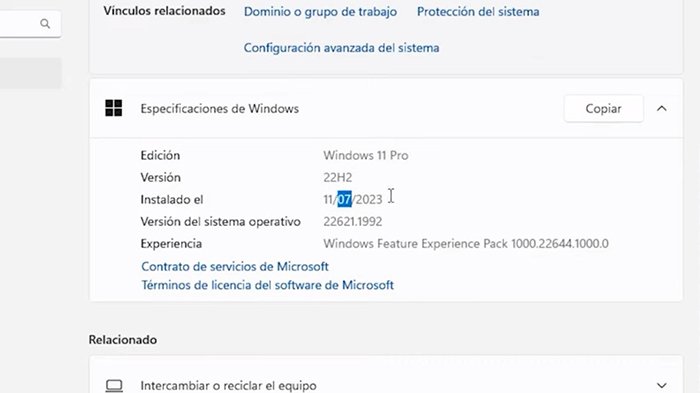Screen dimensions: 700x393
Task: Click the Especificaciones de Windows header title
Action: pos(220,109)
